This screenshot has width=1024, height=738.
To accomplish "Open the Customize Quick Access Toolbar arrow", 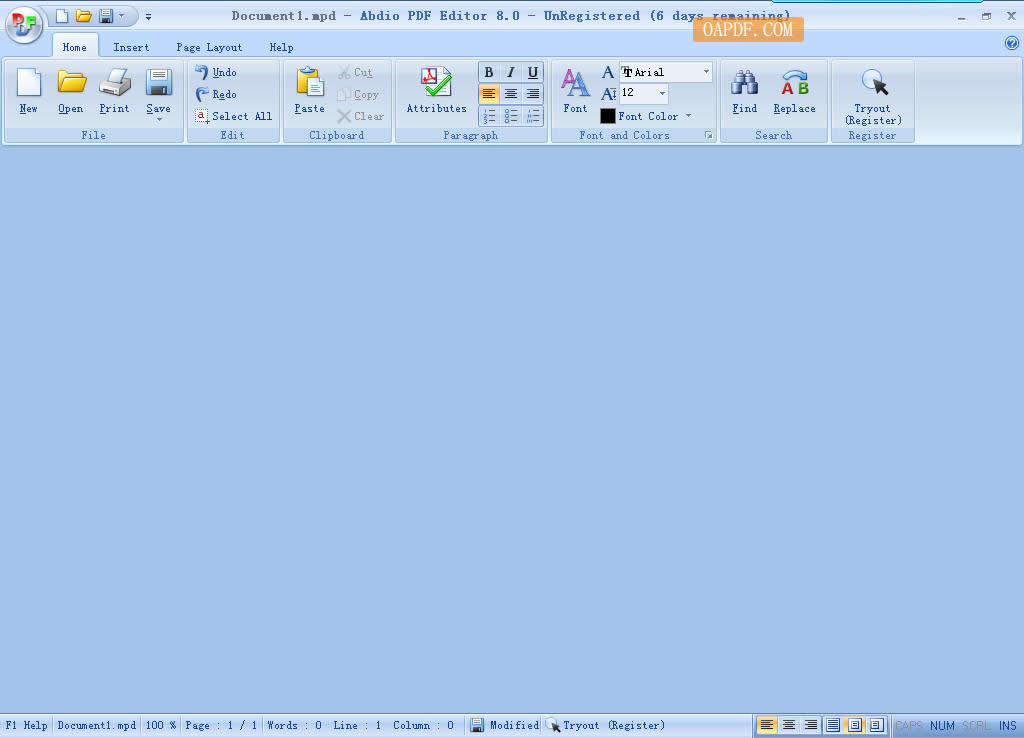I will click(148, 16).
